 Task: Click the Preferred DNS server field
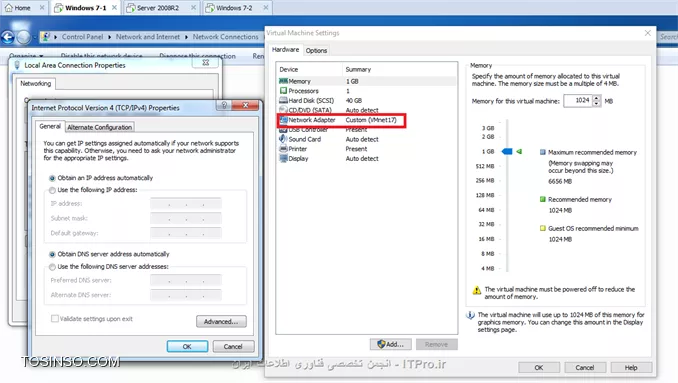pyautogui.click(x=186, y=280)
